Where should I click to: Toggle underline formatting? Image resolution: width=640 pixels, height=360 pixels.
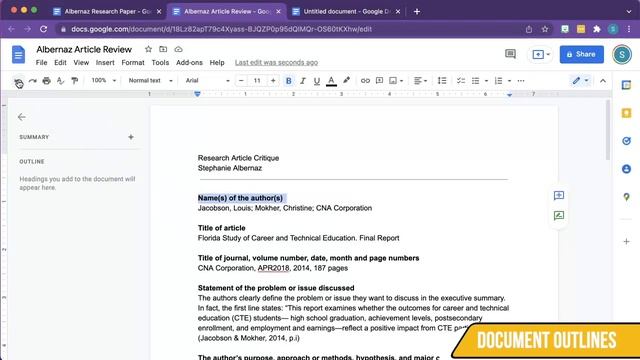point(316,81)
